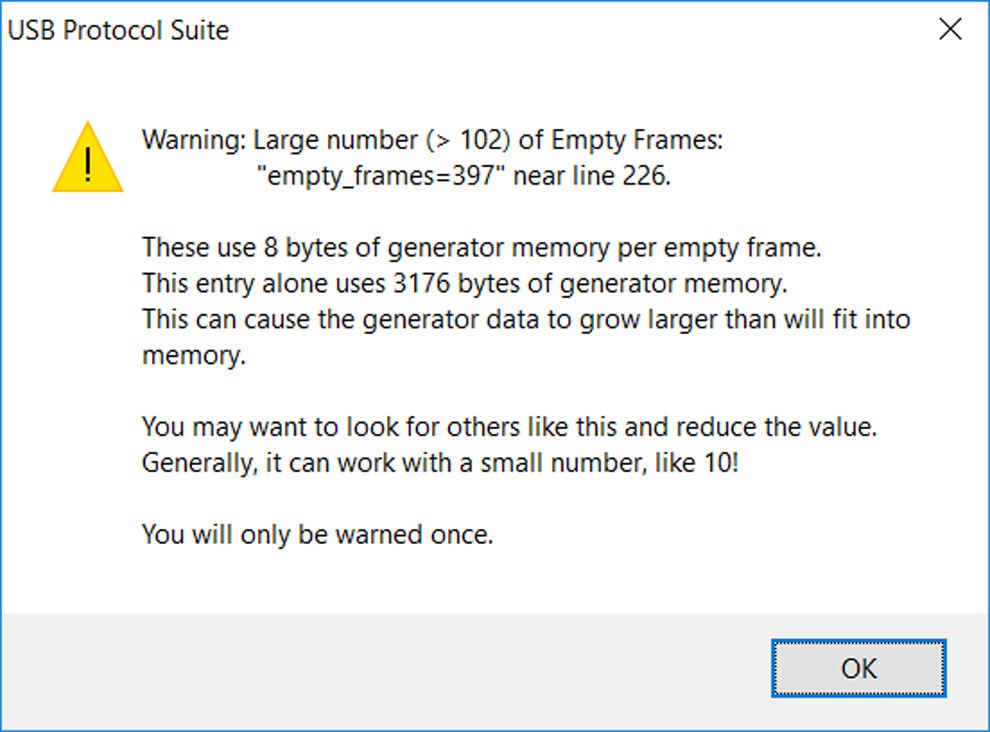This screenshot has width=990, height=732.
Task: Click the '8 bytes of generator memory' sentence
Action: point(481,248)
